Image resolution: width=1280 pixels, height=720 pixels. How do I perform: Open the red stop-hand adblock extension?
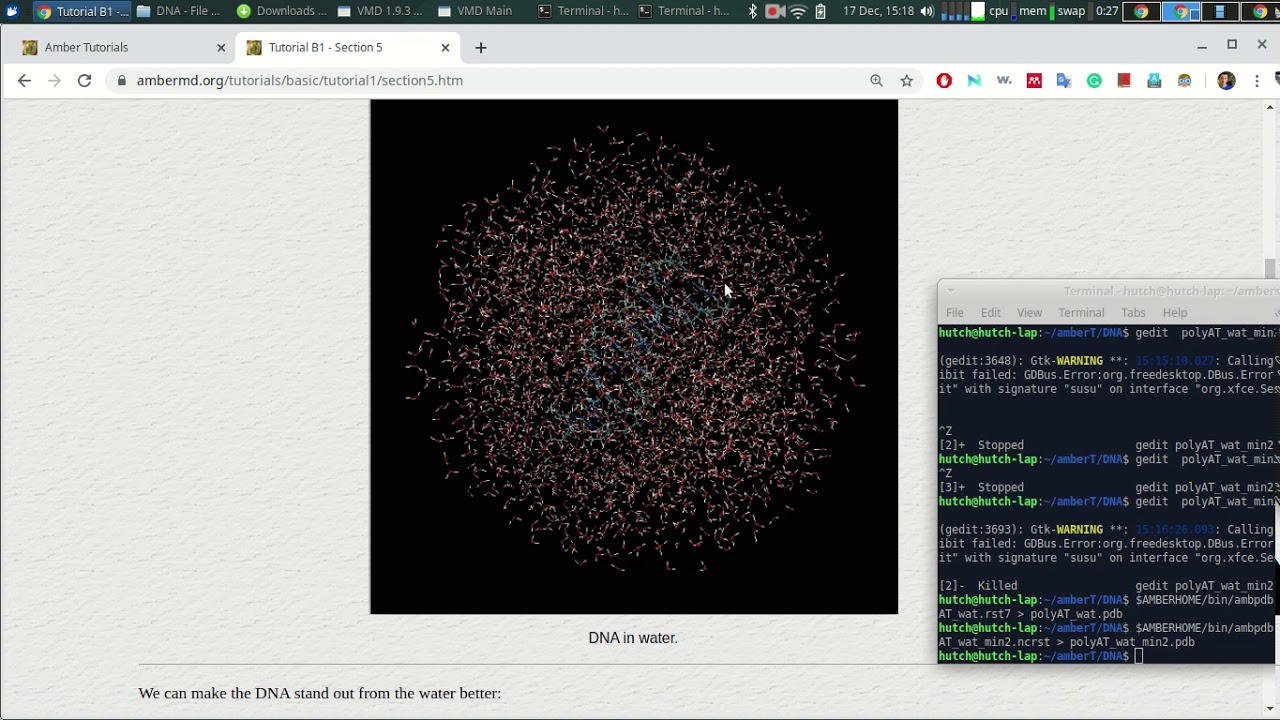coord(944,80)
